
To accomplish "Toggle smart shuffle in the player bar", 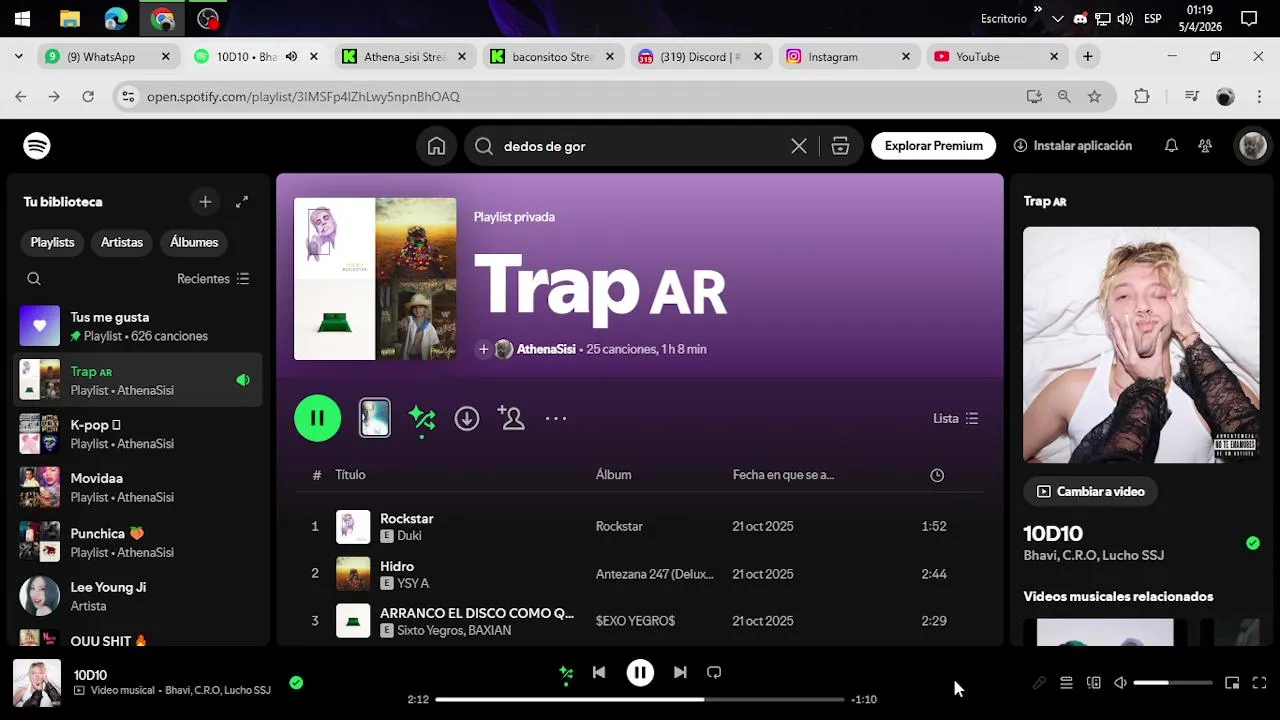I will point(566,674).
